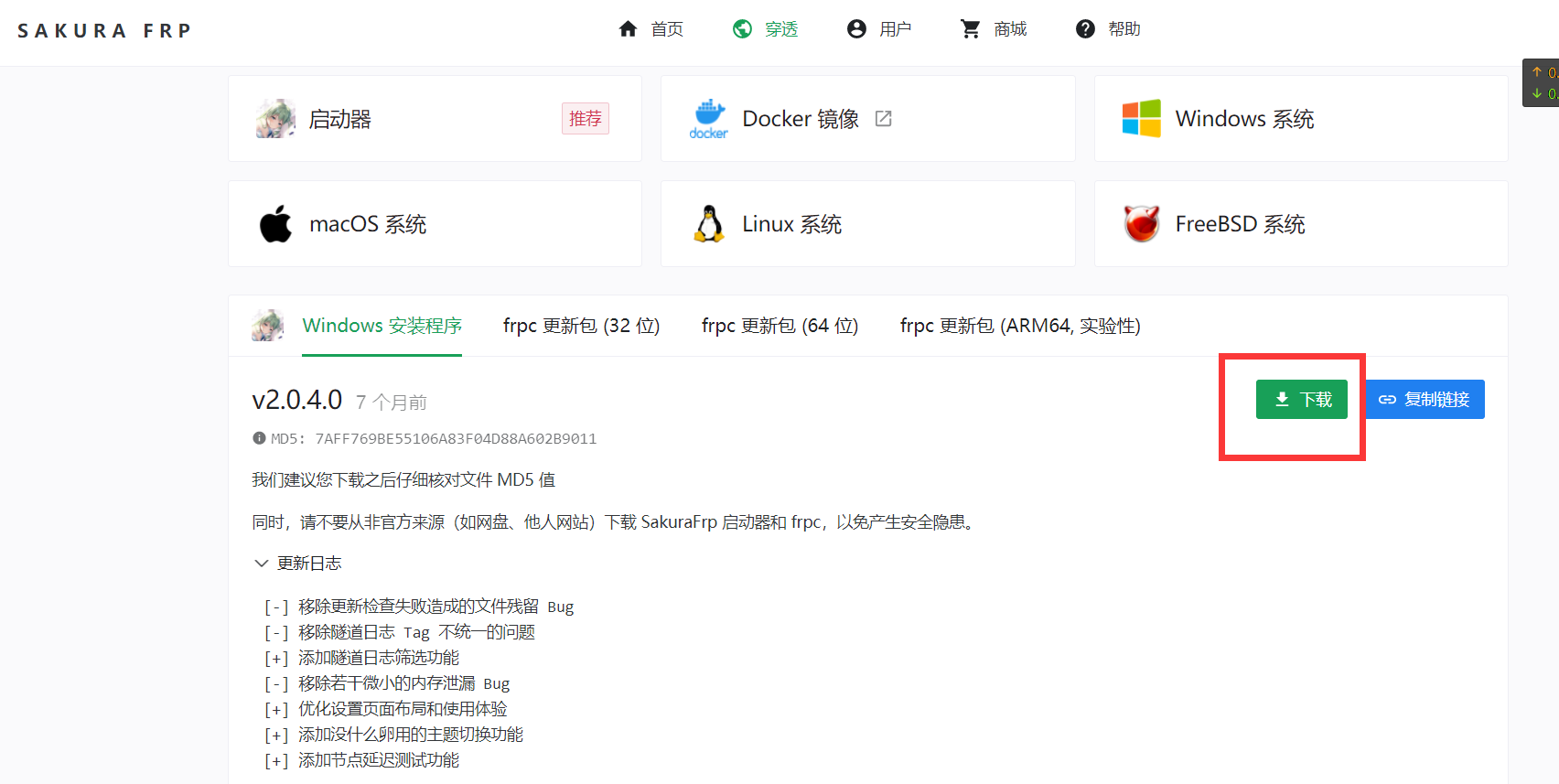The height and width of the screenshot is (784, 1559).
Task: Click the info icon beside MD5
Action: [259, 438]
